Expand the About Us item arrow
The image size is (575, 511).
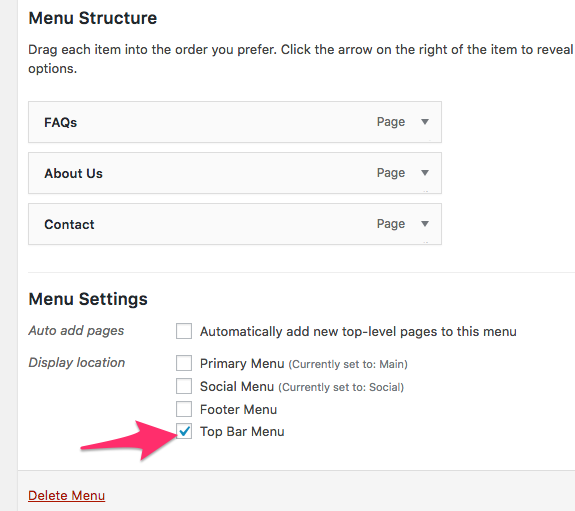coord(425,173)
